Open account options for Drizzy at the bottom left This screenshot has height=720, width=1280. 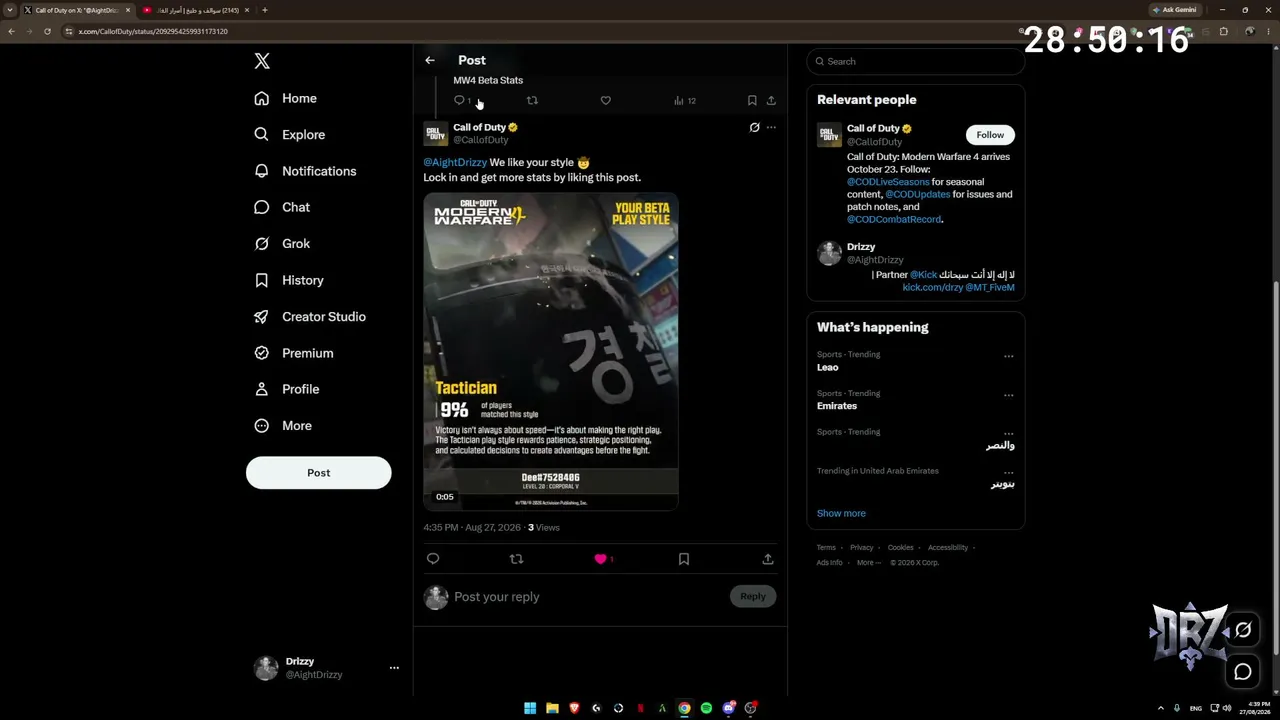coord(394,668)
